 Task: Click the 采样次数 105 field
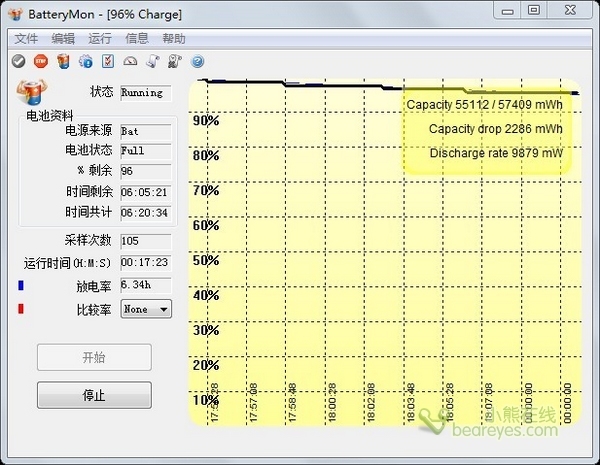[146, 241]
